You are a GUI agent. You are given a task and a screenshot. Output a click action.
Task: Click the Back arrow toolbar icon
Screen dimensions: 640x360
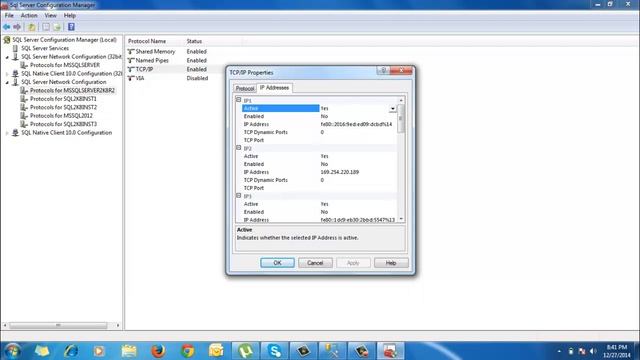tap(7, 27)
